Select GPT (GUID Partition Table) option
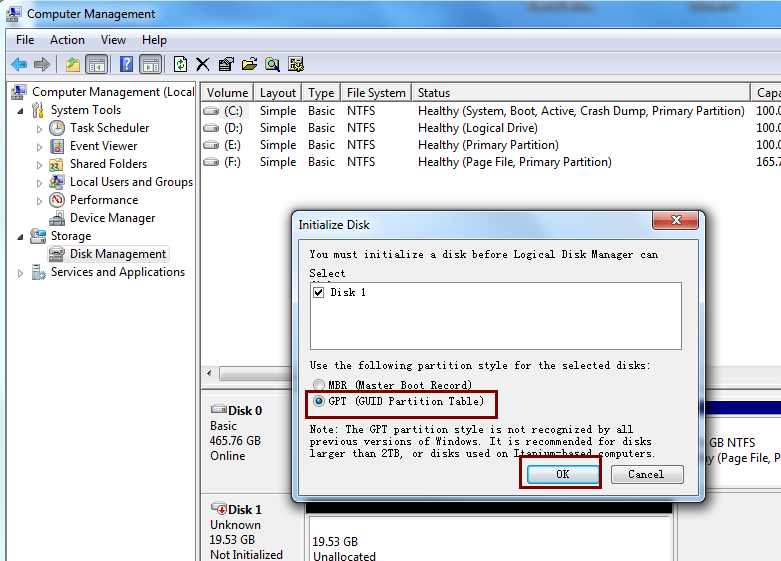The height and width of the screenshot is (561, 781). [319, 402]
